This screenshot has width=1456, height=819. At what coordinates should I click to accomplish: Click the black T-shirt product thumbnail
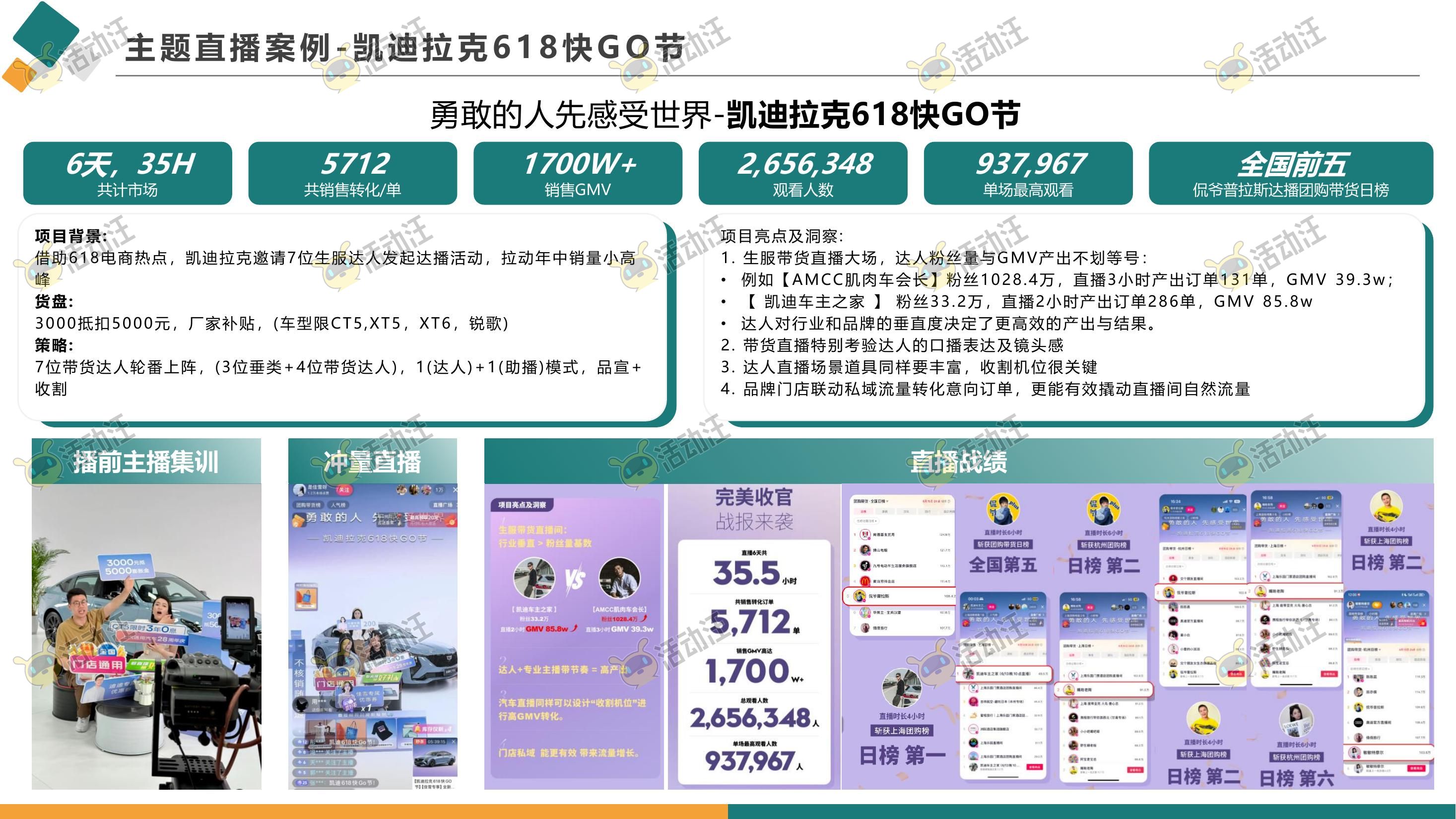[x=382, y=730]
